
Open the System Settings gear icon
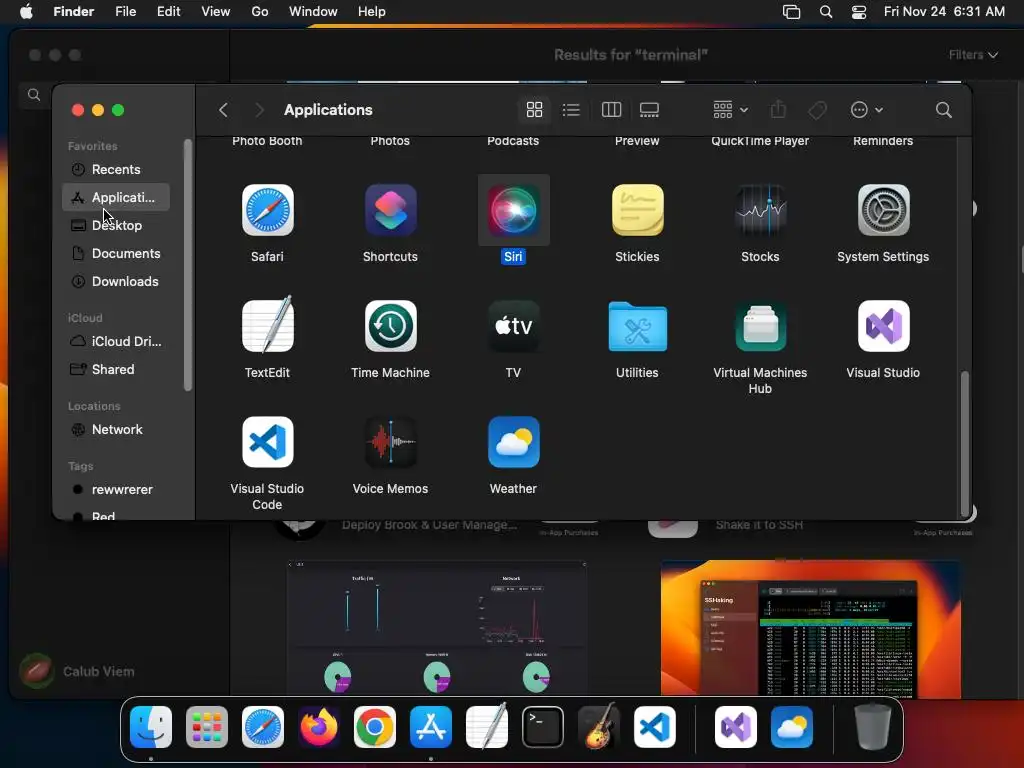point(883,210)
